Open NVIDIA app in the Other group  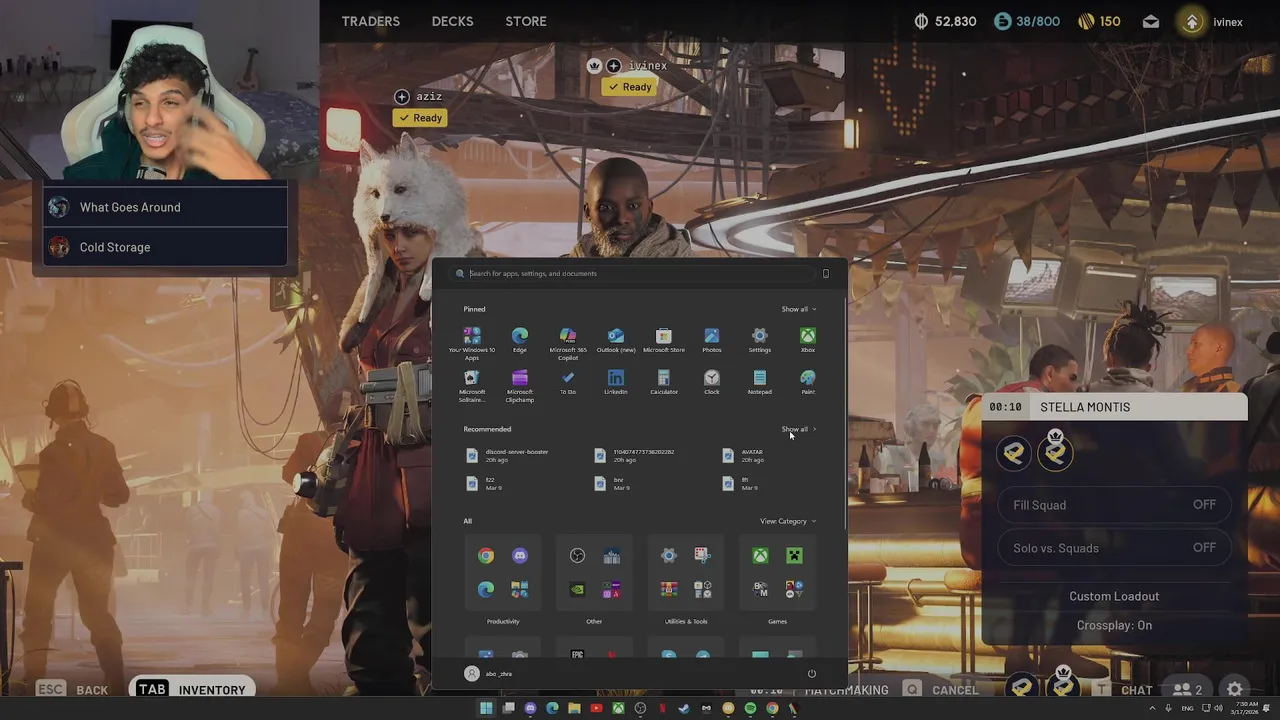coord(577,590)
